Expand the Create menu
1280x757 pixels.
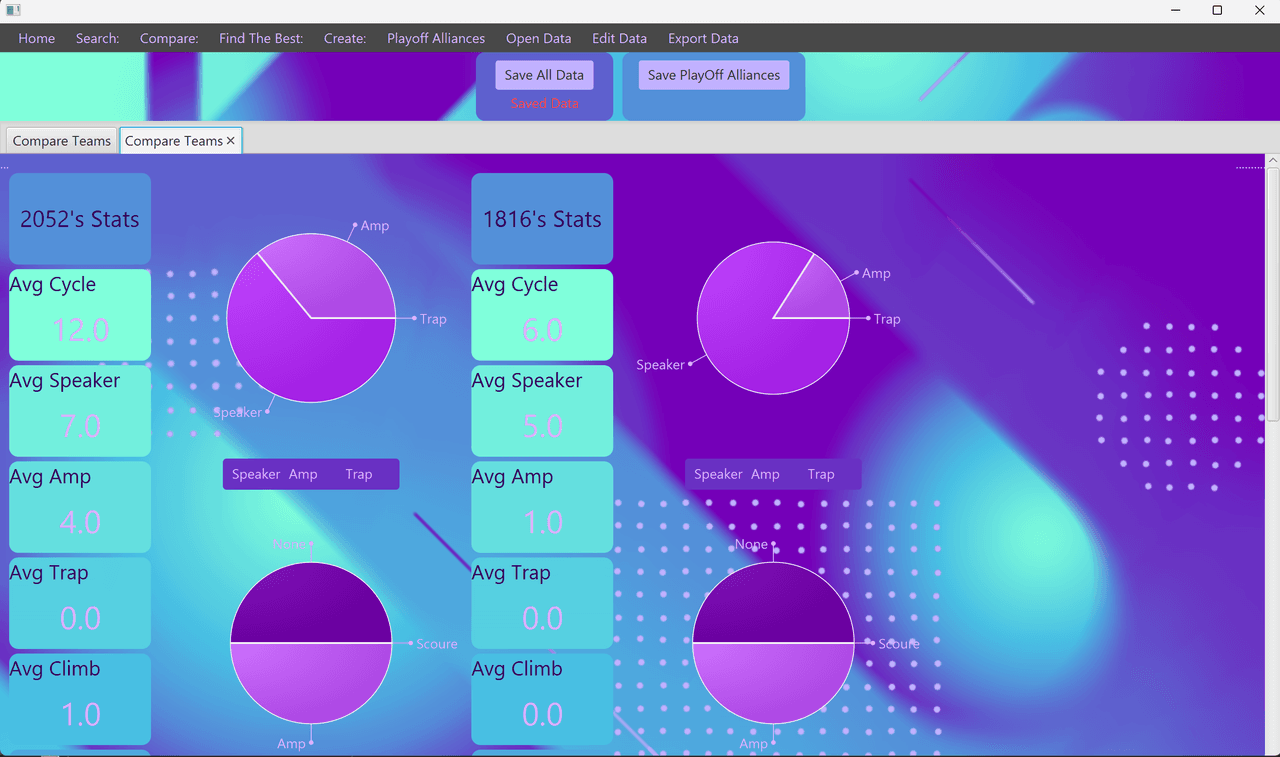point(345,38)
